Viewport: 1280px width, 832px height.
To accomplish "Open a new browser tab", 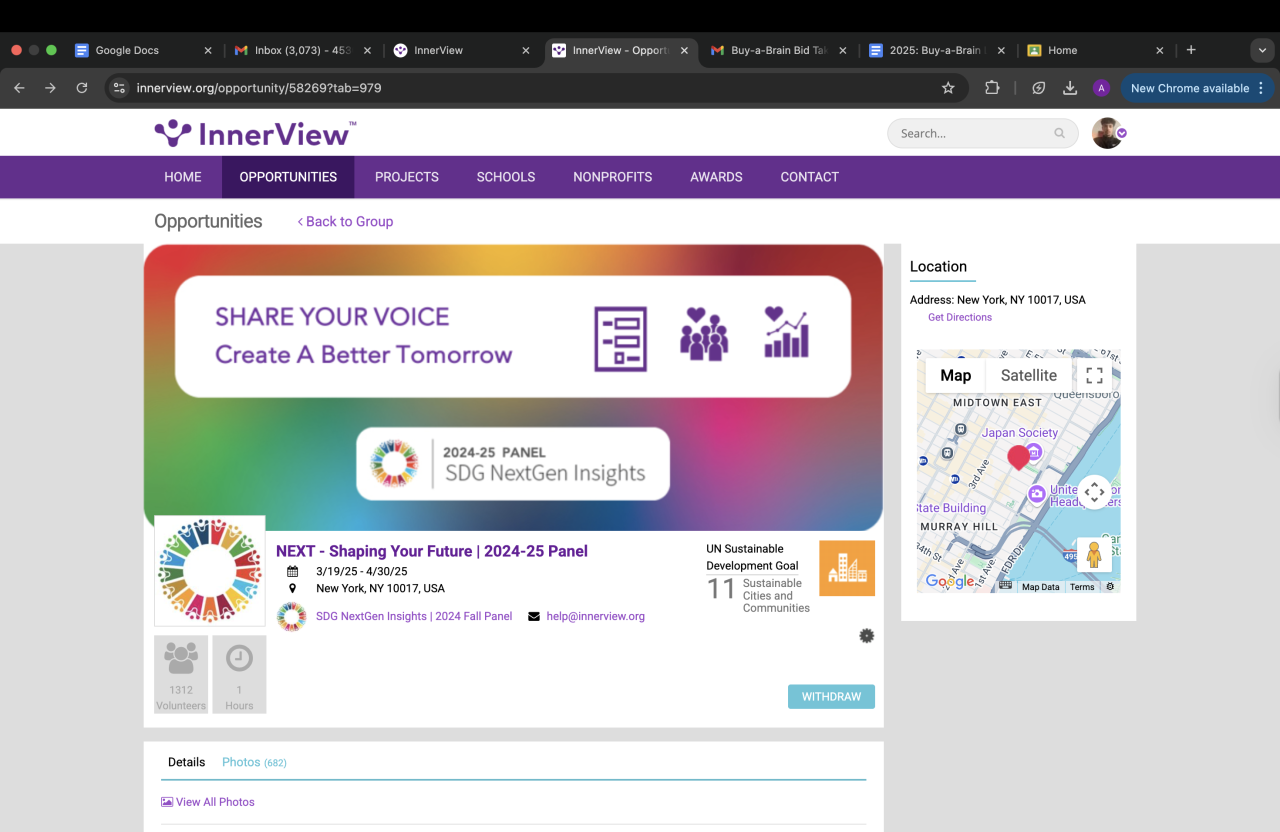I will pyautogui.click(x=1191, y=50).
